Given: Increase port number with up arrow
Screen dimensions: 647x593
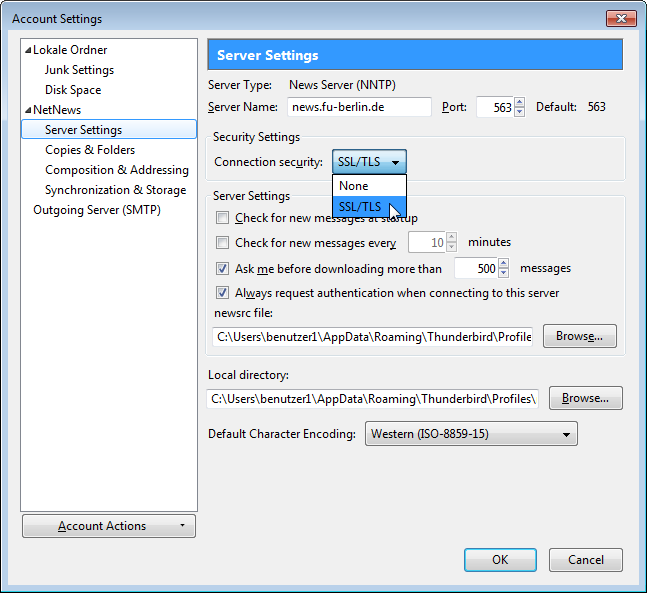Looking at the screenshot, I should click(520, 102).
